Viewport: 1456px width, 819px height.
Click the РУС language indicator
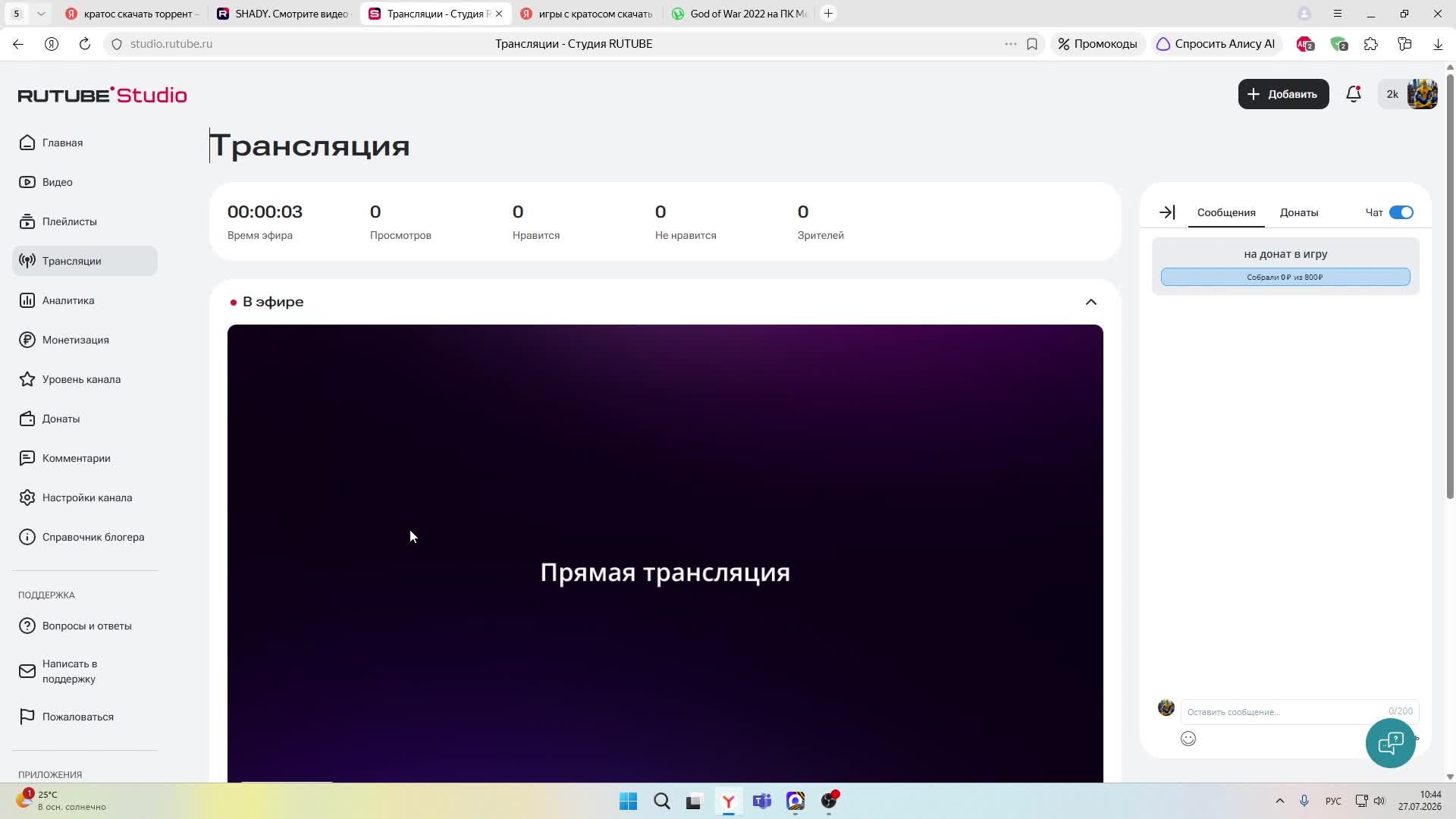point(1333,801)
